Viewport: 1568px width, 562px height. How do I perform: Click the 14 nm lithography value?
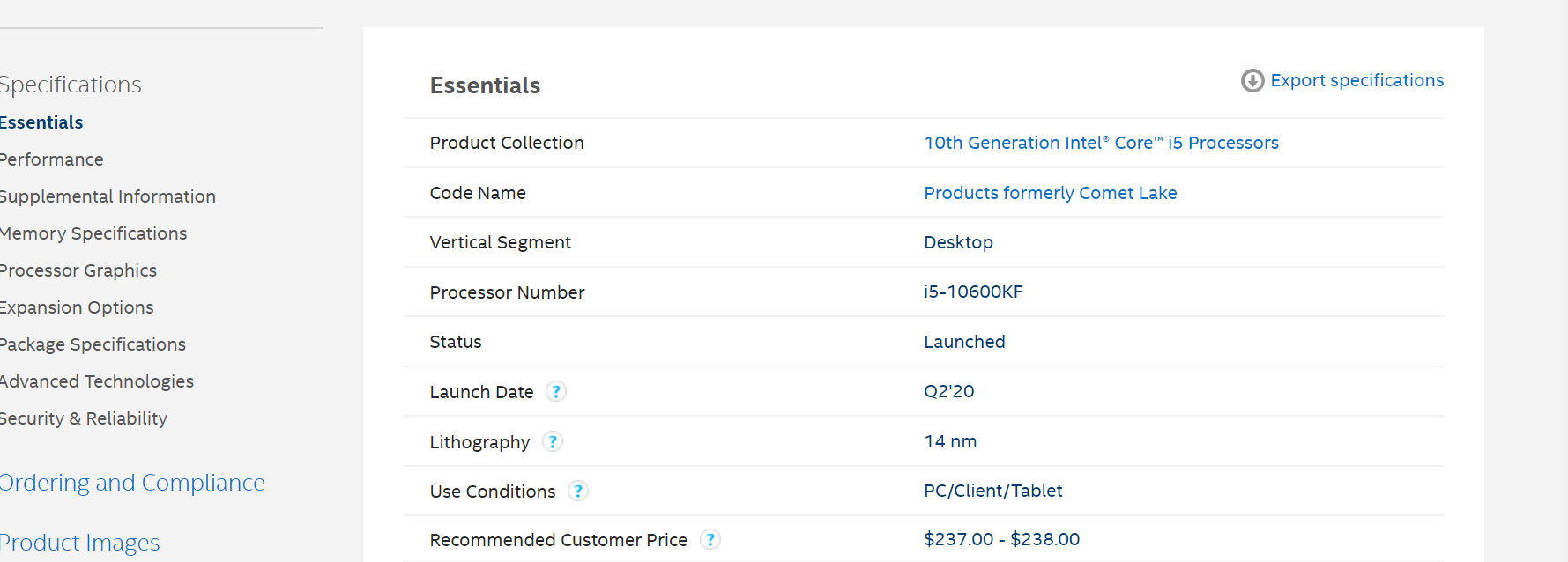point(950,441)
